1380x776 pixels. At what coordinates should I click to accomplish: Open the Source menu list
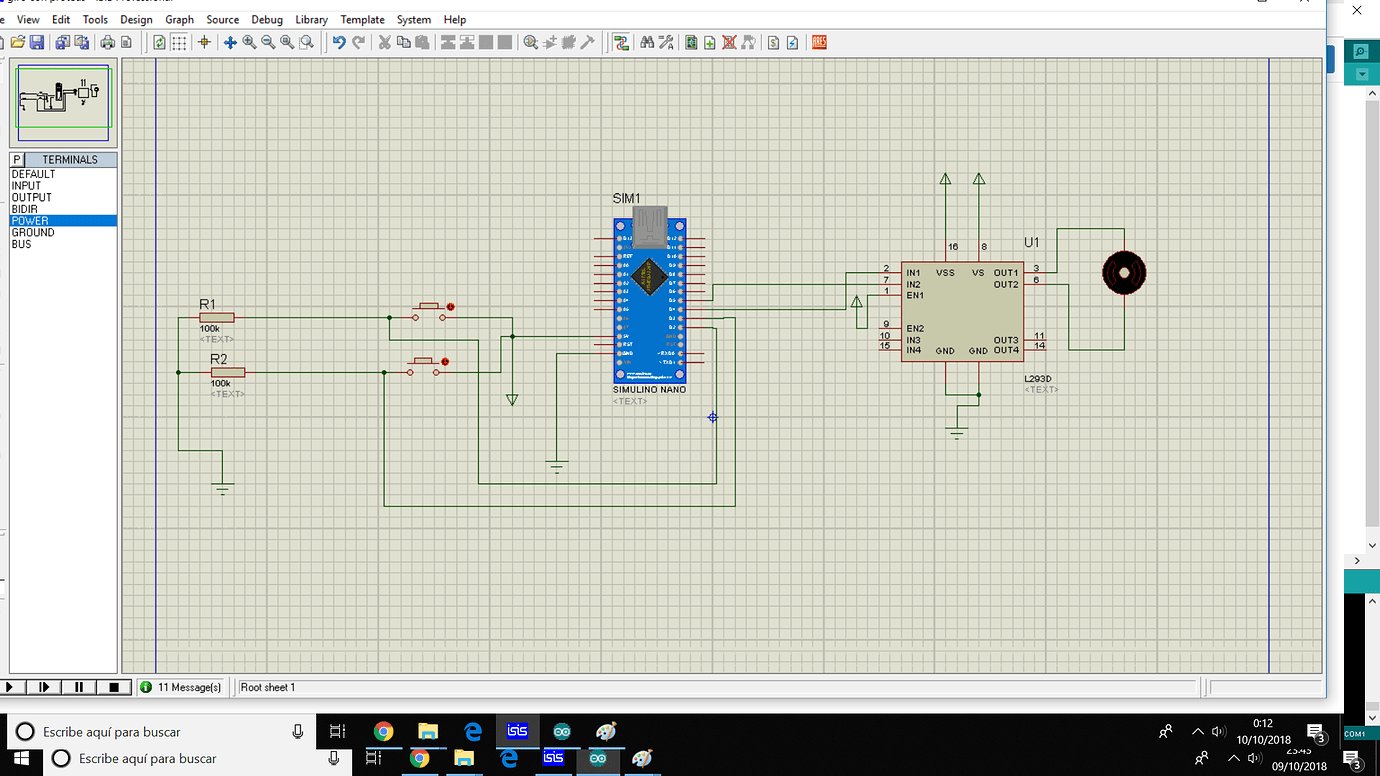pos(222,19)
